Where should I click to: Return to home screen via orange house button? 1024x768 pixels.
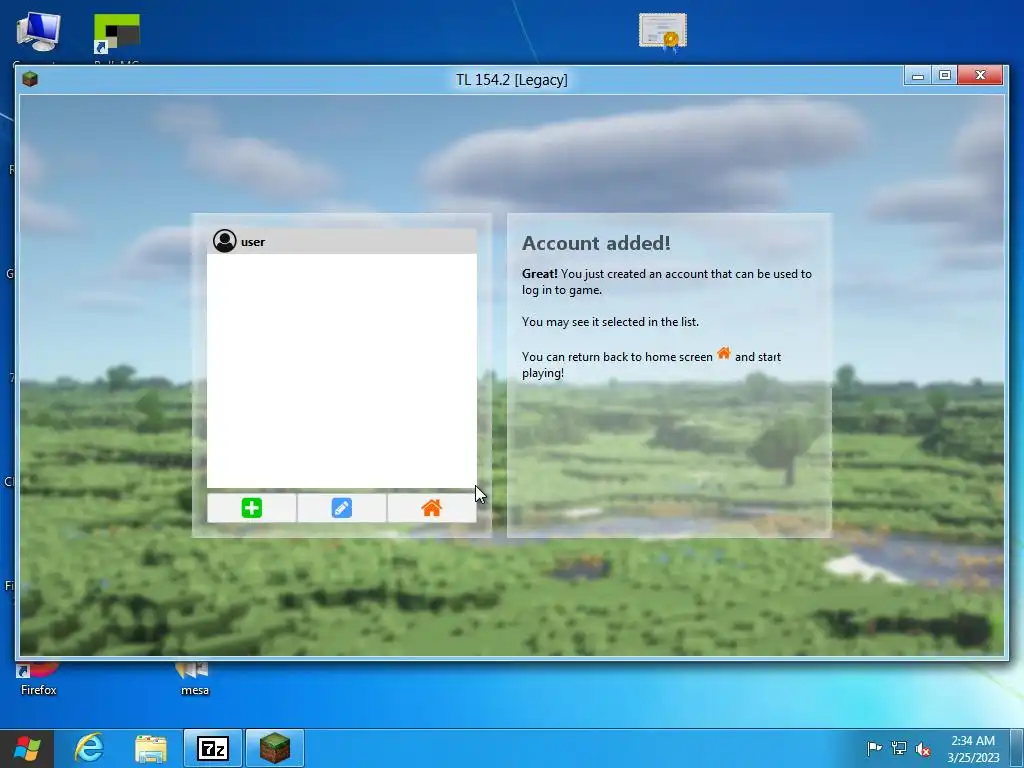[432, 508]
